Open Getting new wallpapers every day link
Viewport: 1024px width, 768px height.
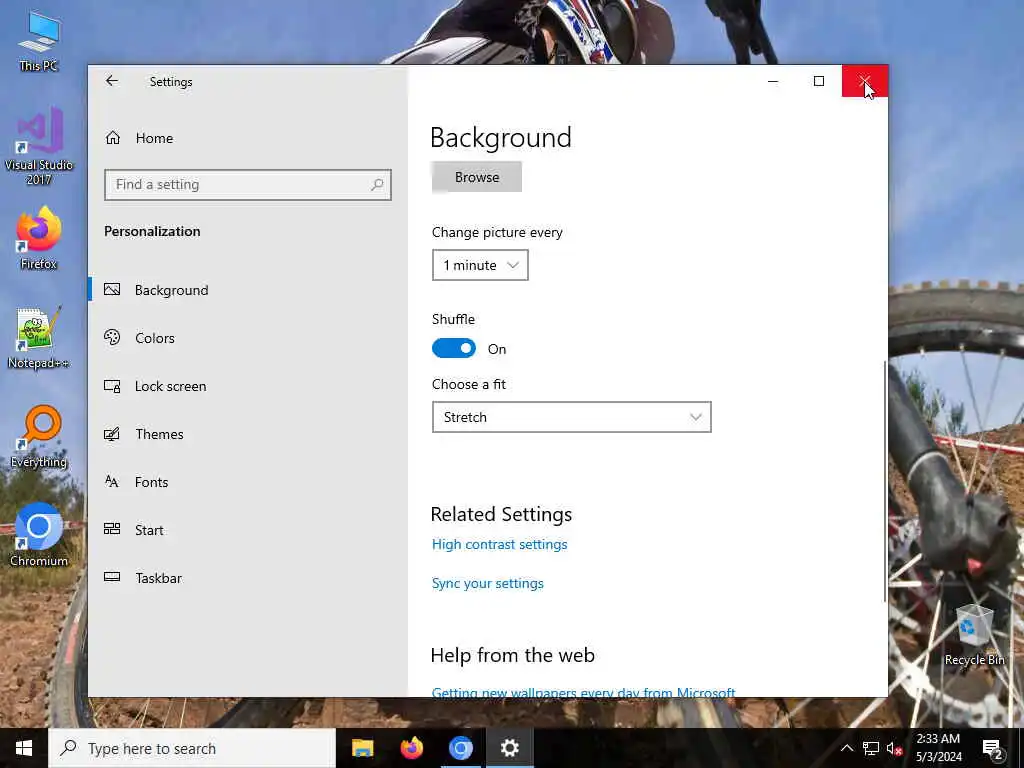coord(583,692)
